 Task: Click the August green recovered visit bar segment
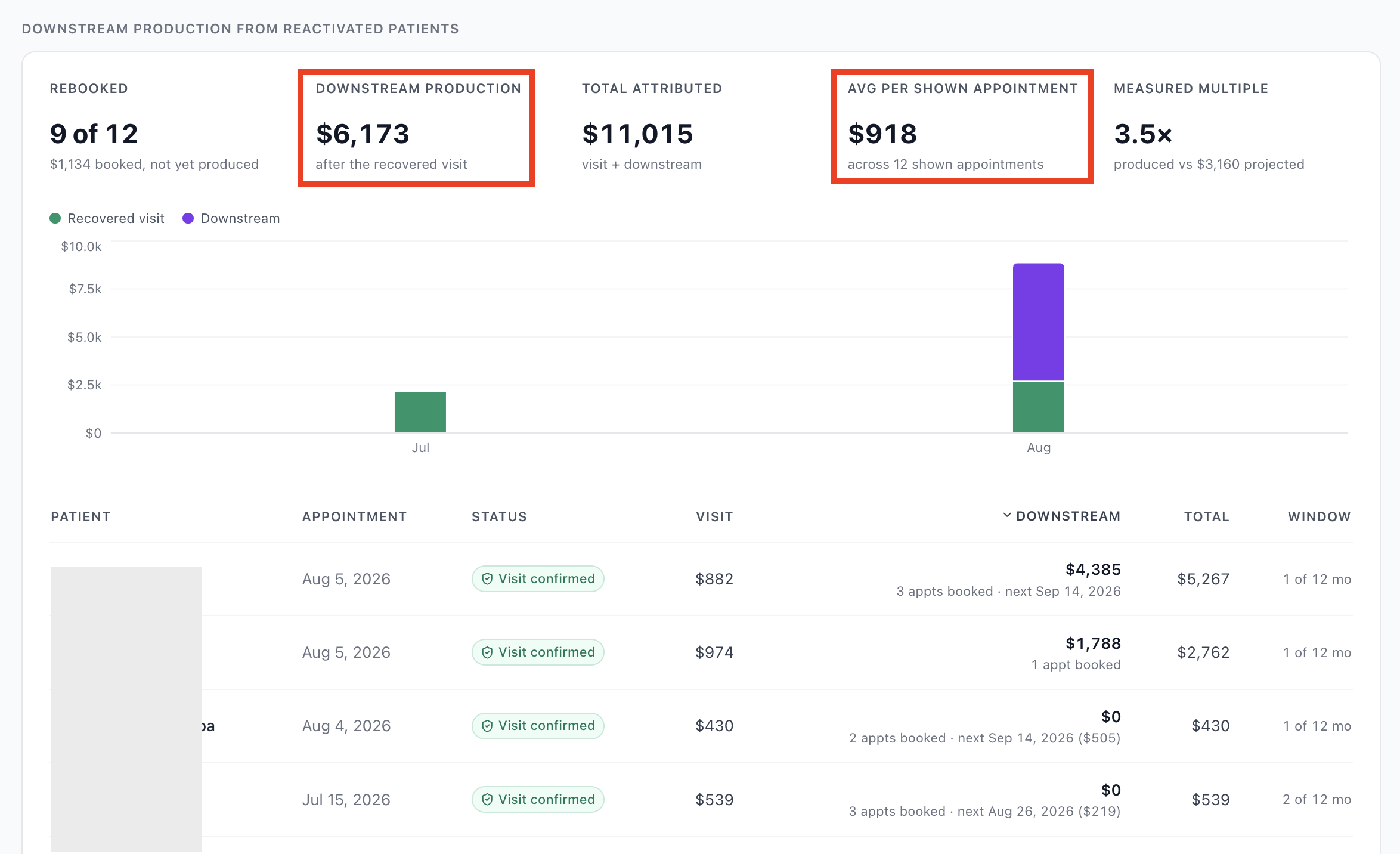1039,407
